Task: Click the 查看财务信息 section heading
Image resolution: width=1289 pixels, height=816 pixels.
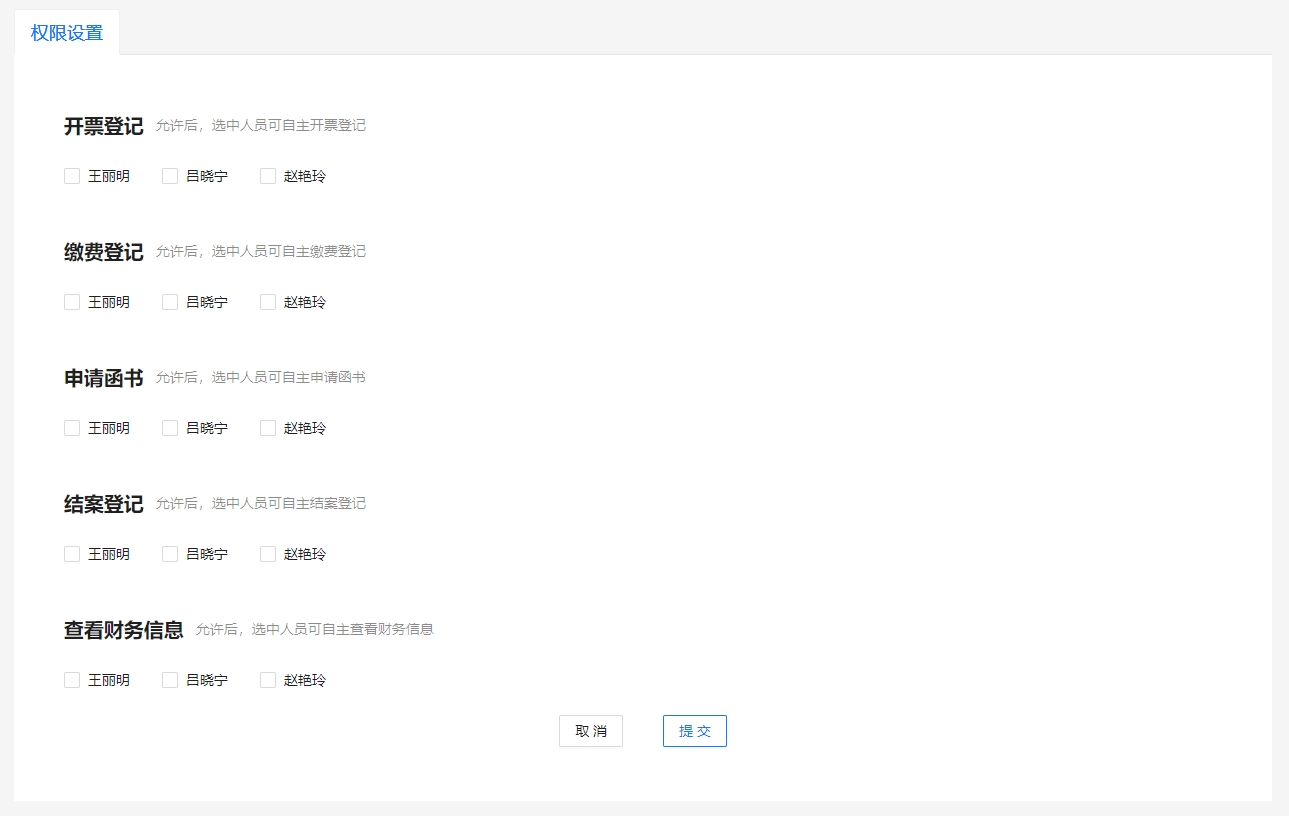Action: 124,630
